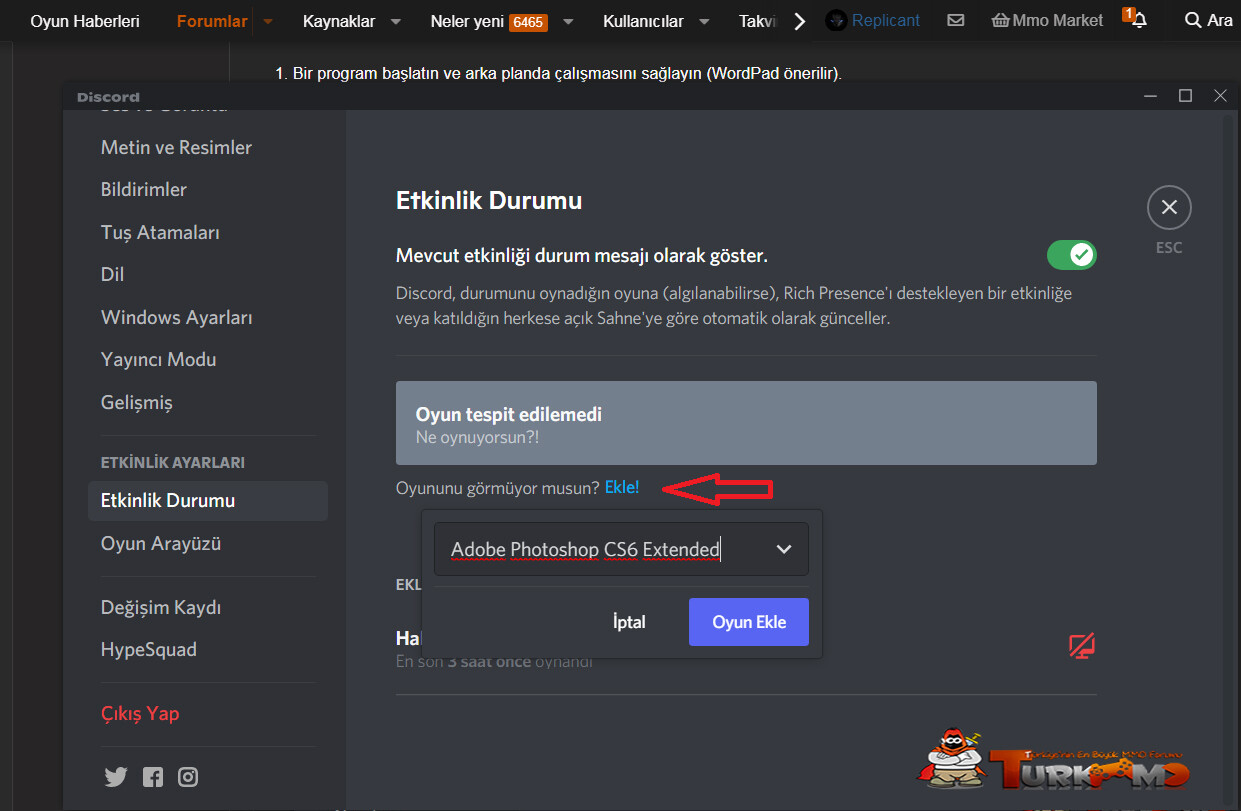Check the notification bell in forum header
This screenshot has width=1241, height=811.
point(1138,20)
